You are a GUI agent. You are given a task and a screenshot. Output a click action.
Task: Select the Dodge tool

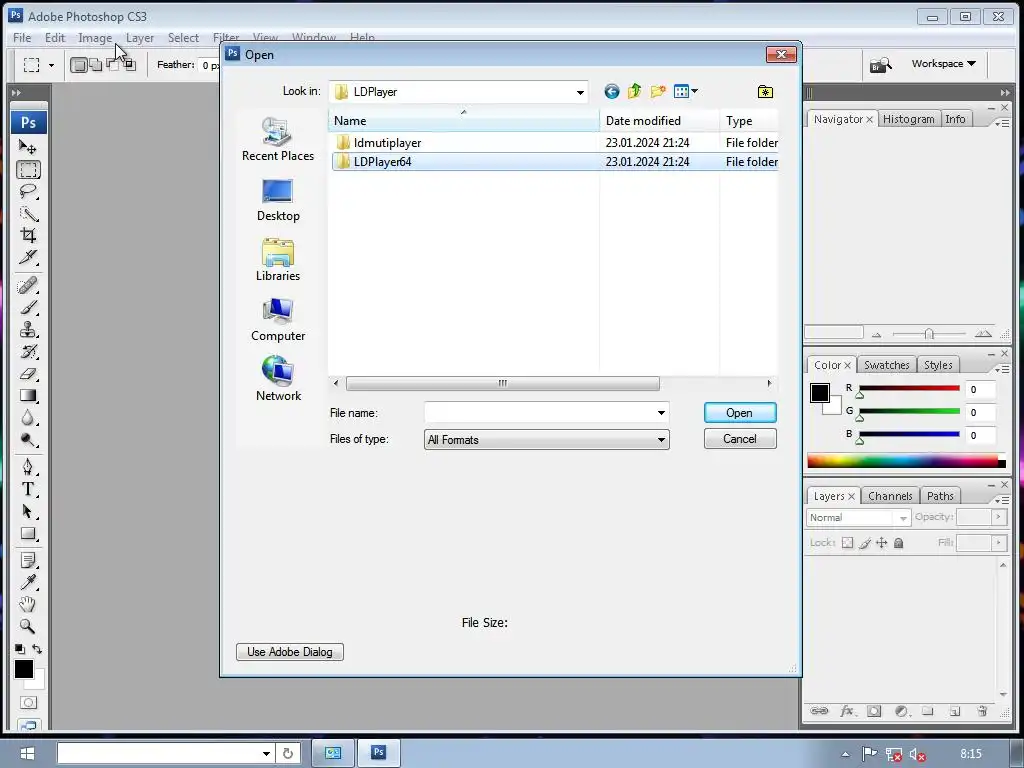[x=28, y=440]
